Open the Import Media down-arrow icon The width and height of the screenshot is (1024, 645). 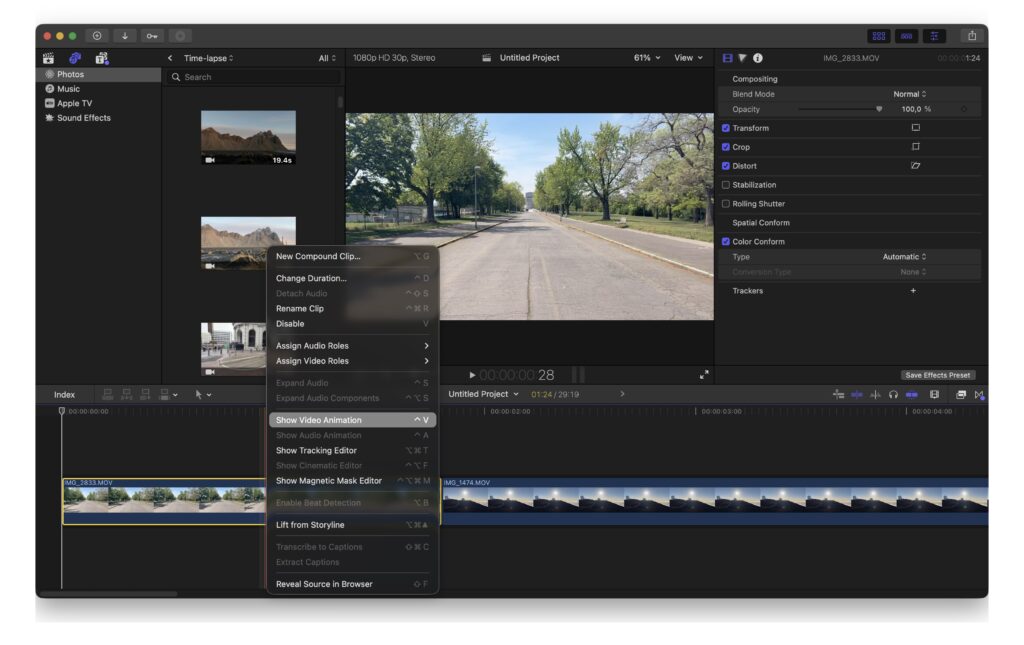coord(124,36)
